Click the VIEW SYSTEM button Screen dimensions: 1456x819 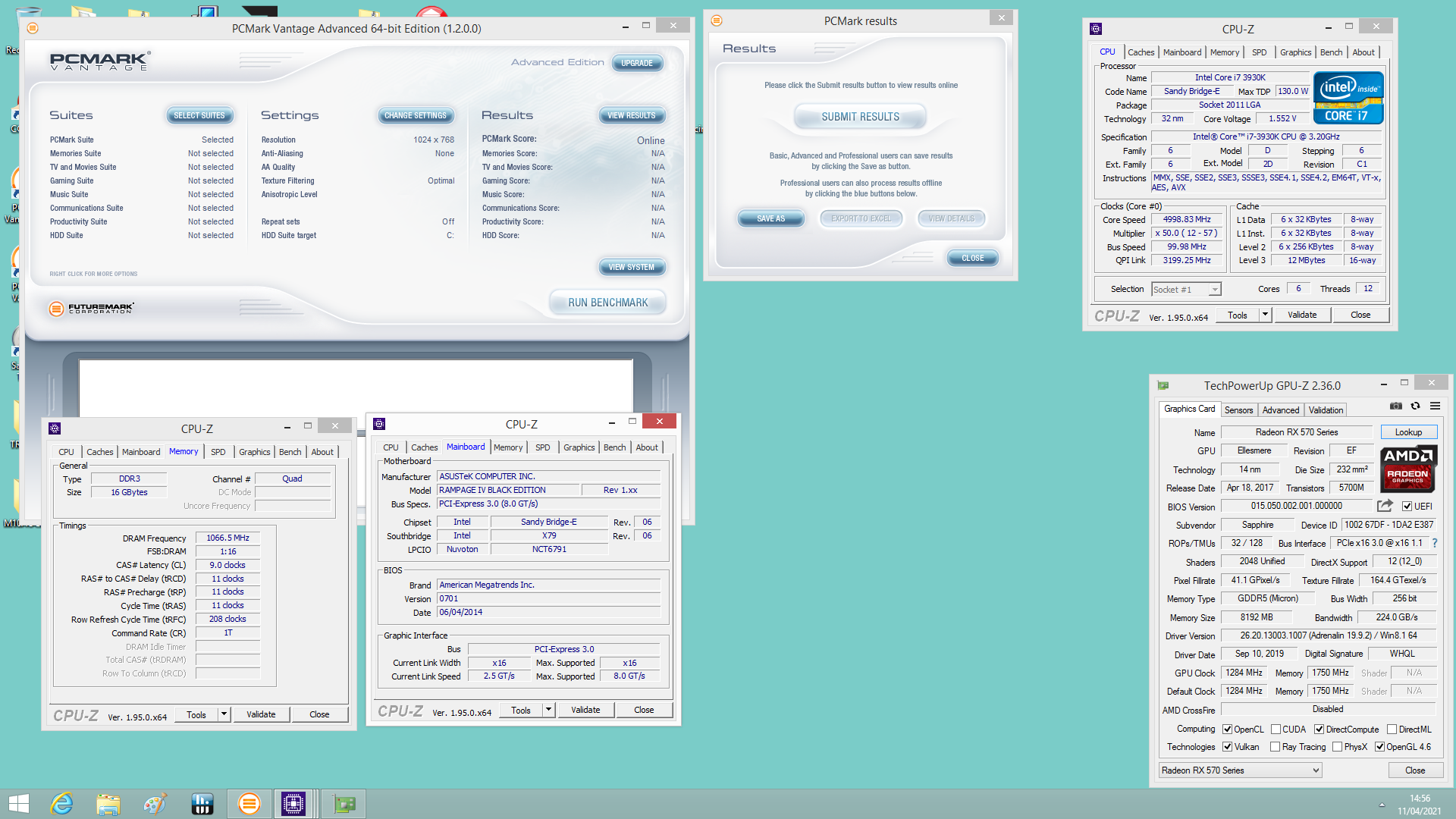point(631,267)
